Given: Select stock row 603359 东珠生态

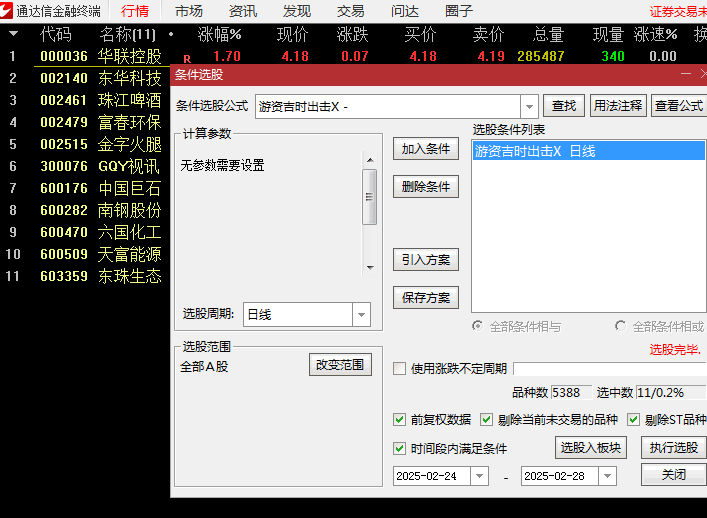Looking at the screenshot, I should coord(85,276).
